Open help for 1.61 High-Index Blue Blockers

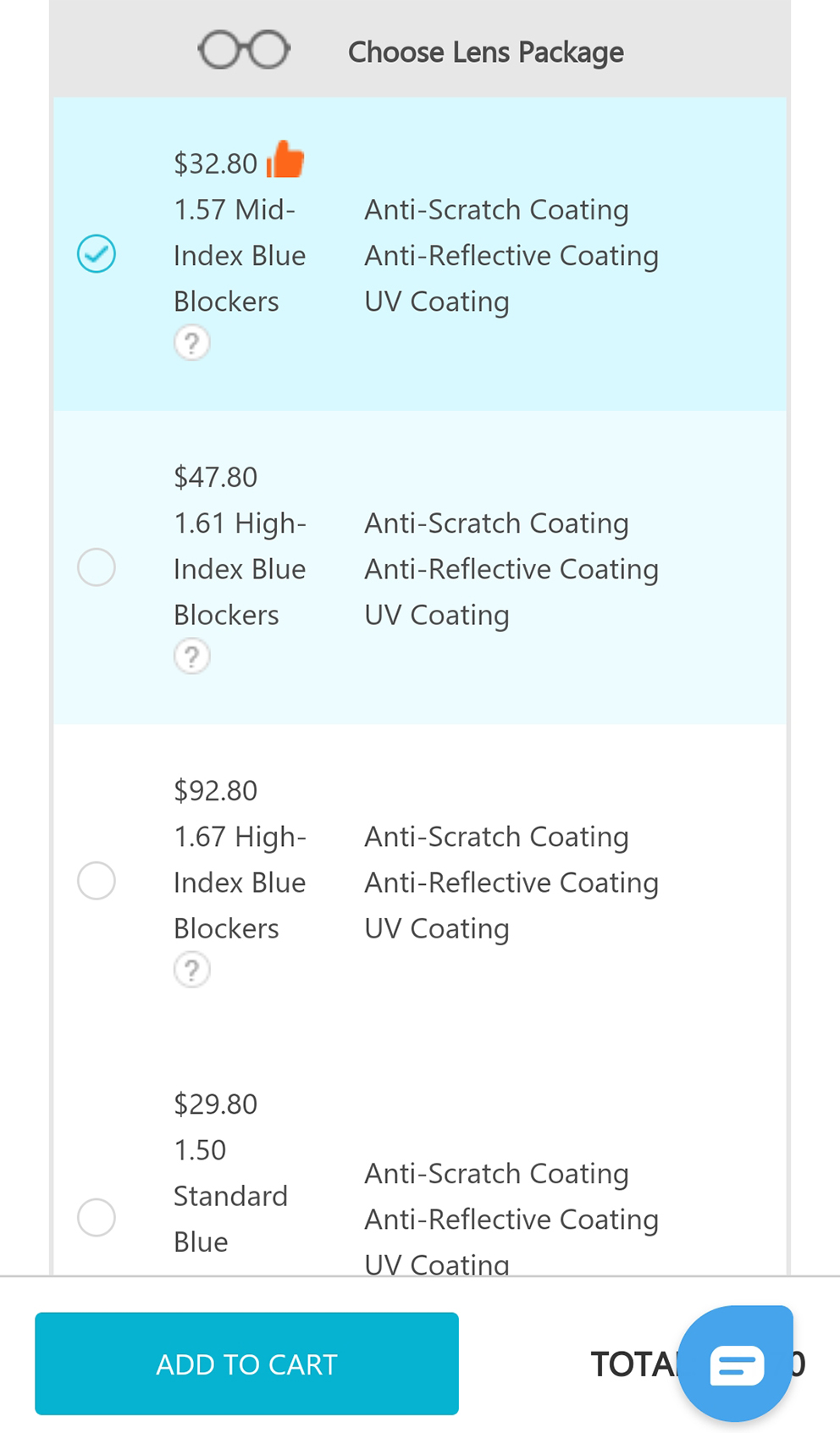click(192, 656)
